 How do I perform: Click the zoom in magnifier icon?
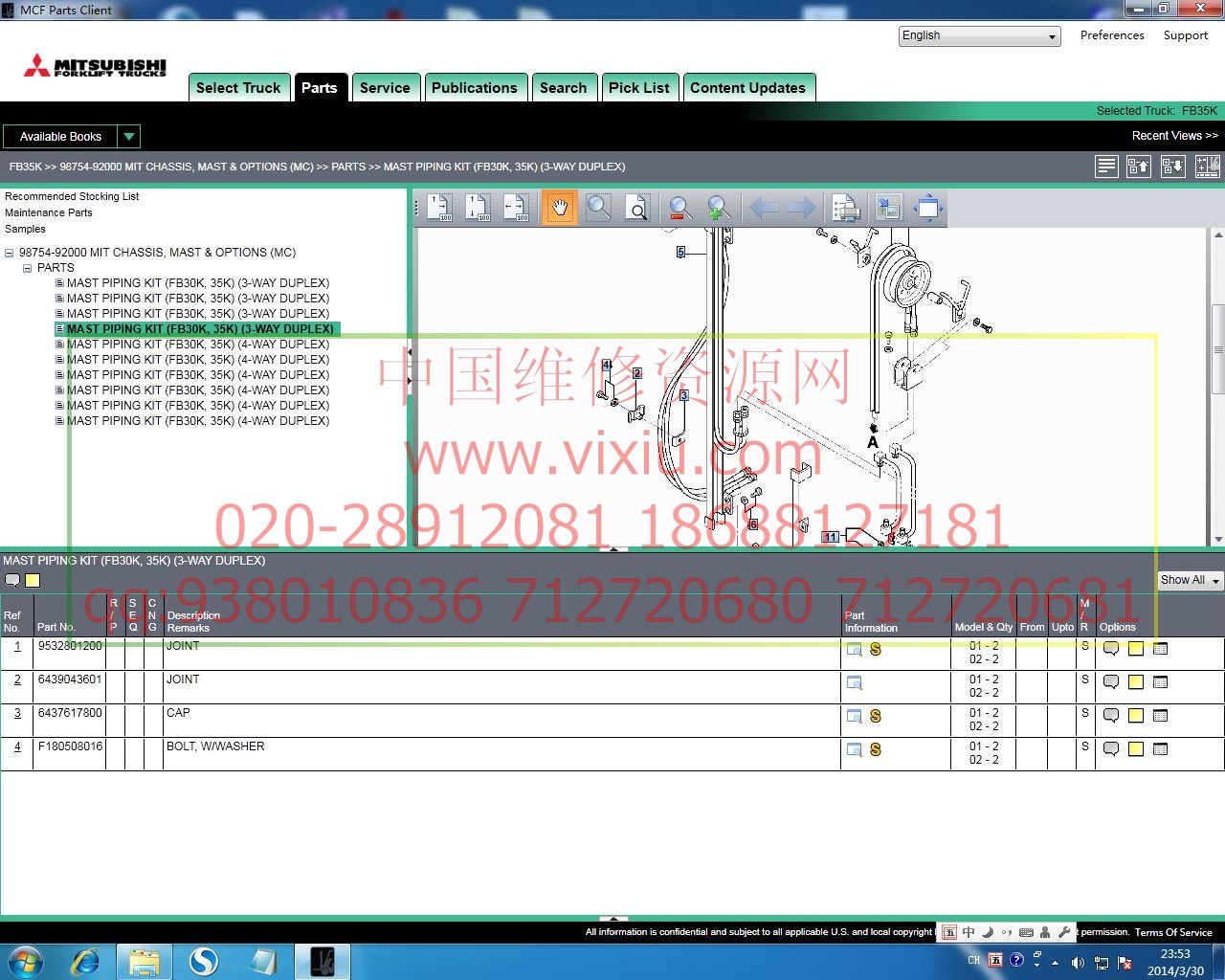tap(718, 208)
